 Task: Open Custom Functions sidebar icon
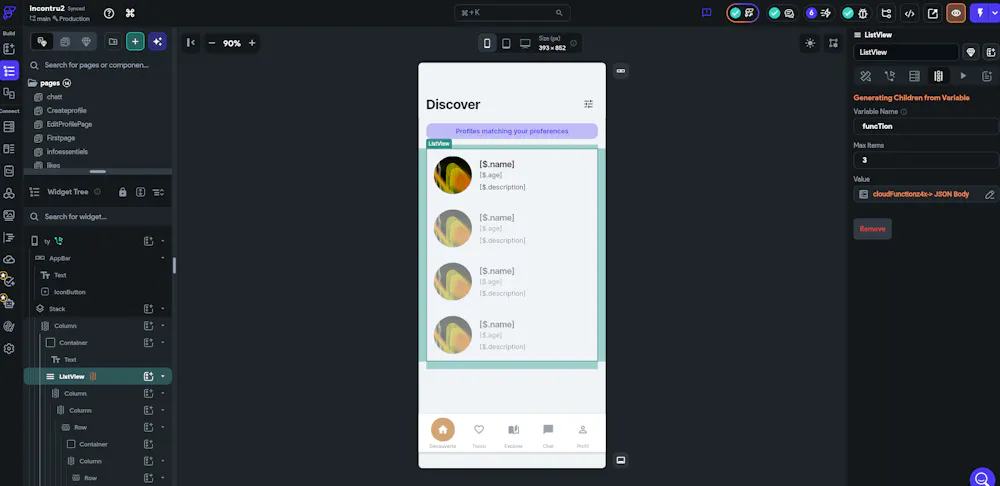(9, 238)
